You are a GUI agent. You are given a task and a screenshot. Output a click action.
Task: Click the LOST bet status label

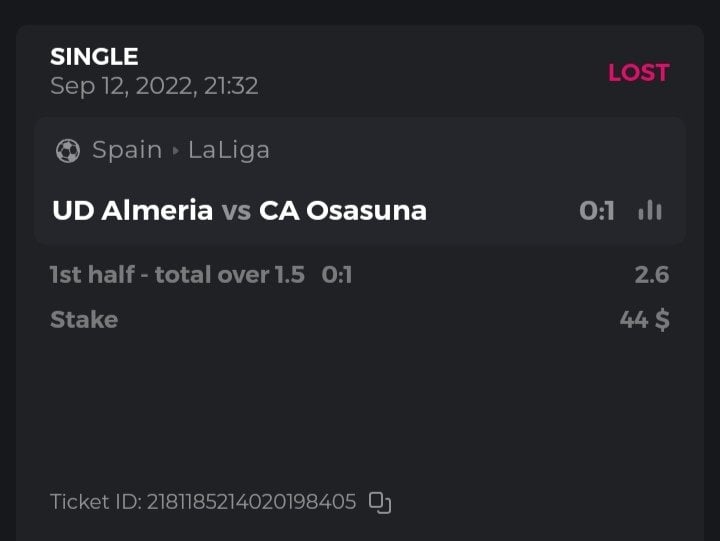click(x=638, y=73)
